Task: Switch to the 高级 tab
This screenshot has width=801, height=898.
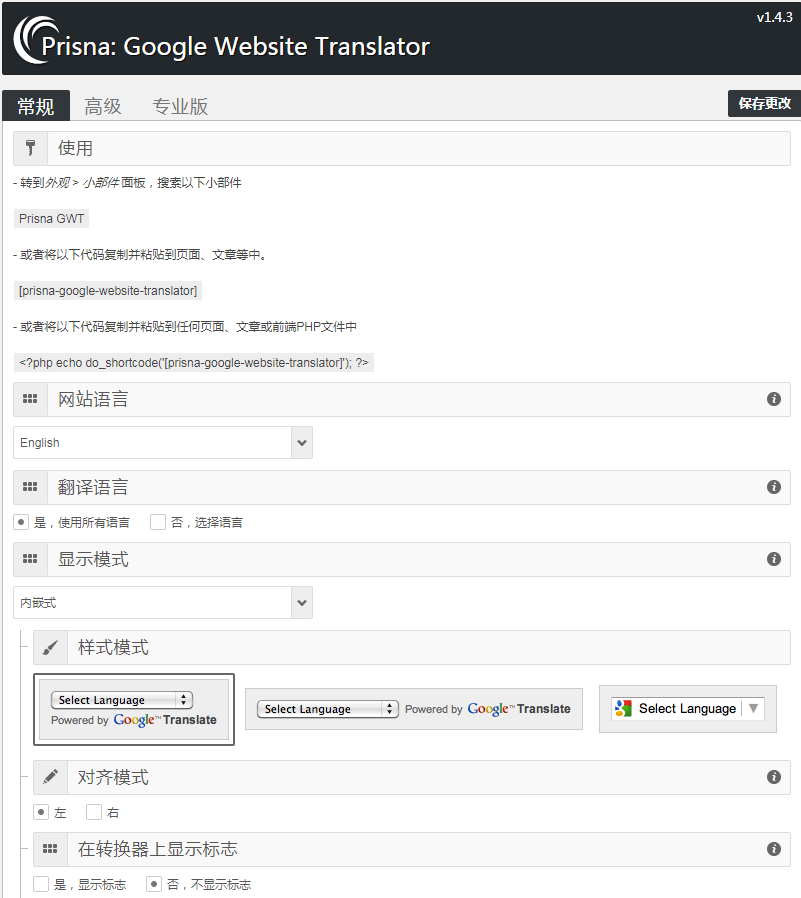Action: (103, 106)
